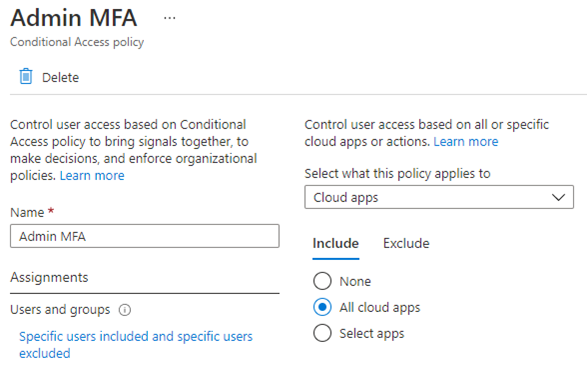Click the Users and groups label

[x=60, y=310]
